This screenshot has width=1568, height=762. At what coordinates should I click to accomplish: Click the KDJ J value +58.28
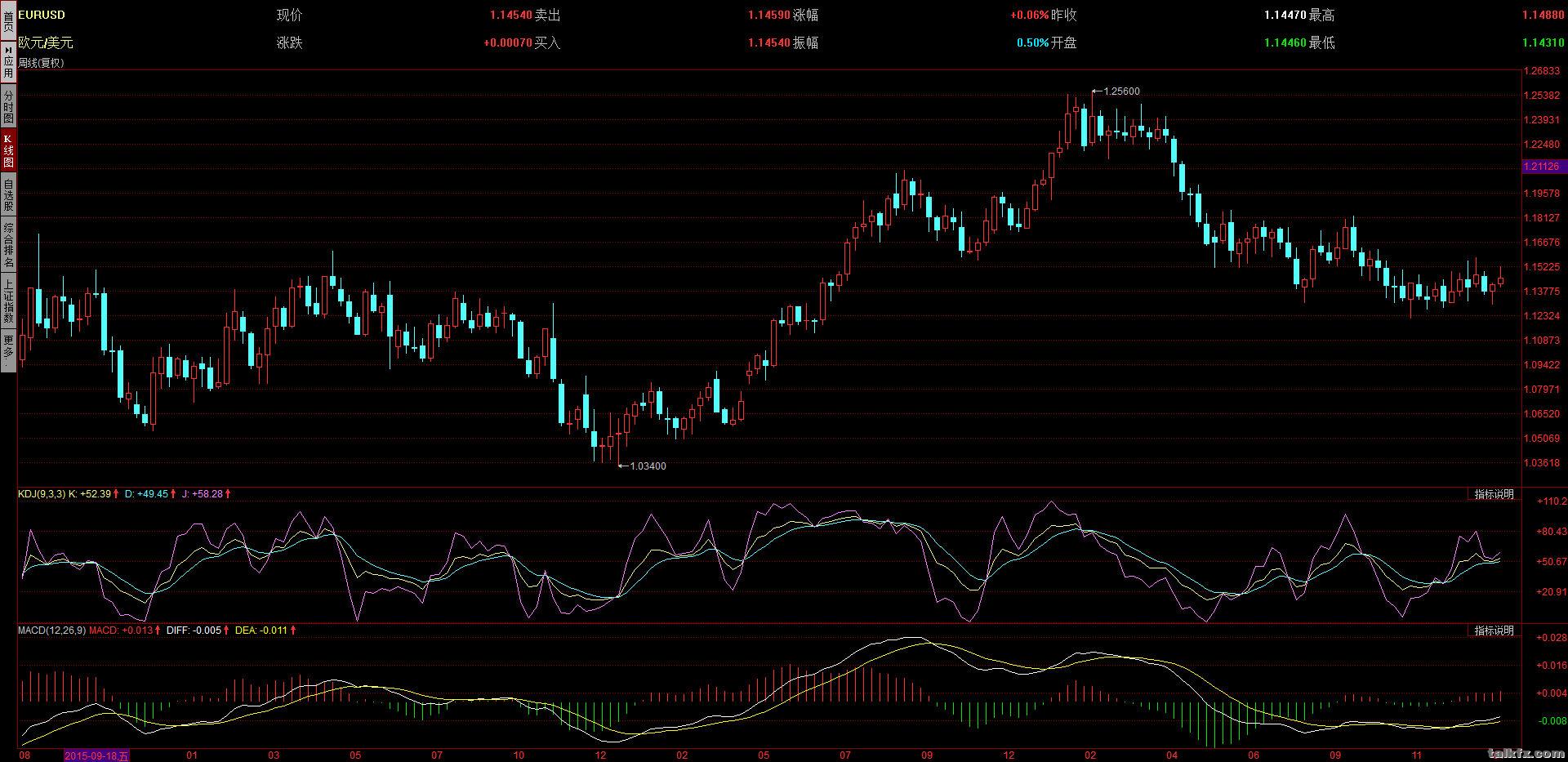pyautogui.click(x=207, y=494)
